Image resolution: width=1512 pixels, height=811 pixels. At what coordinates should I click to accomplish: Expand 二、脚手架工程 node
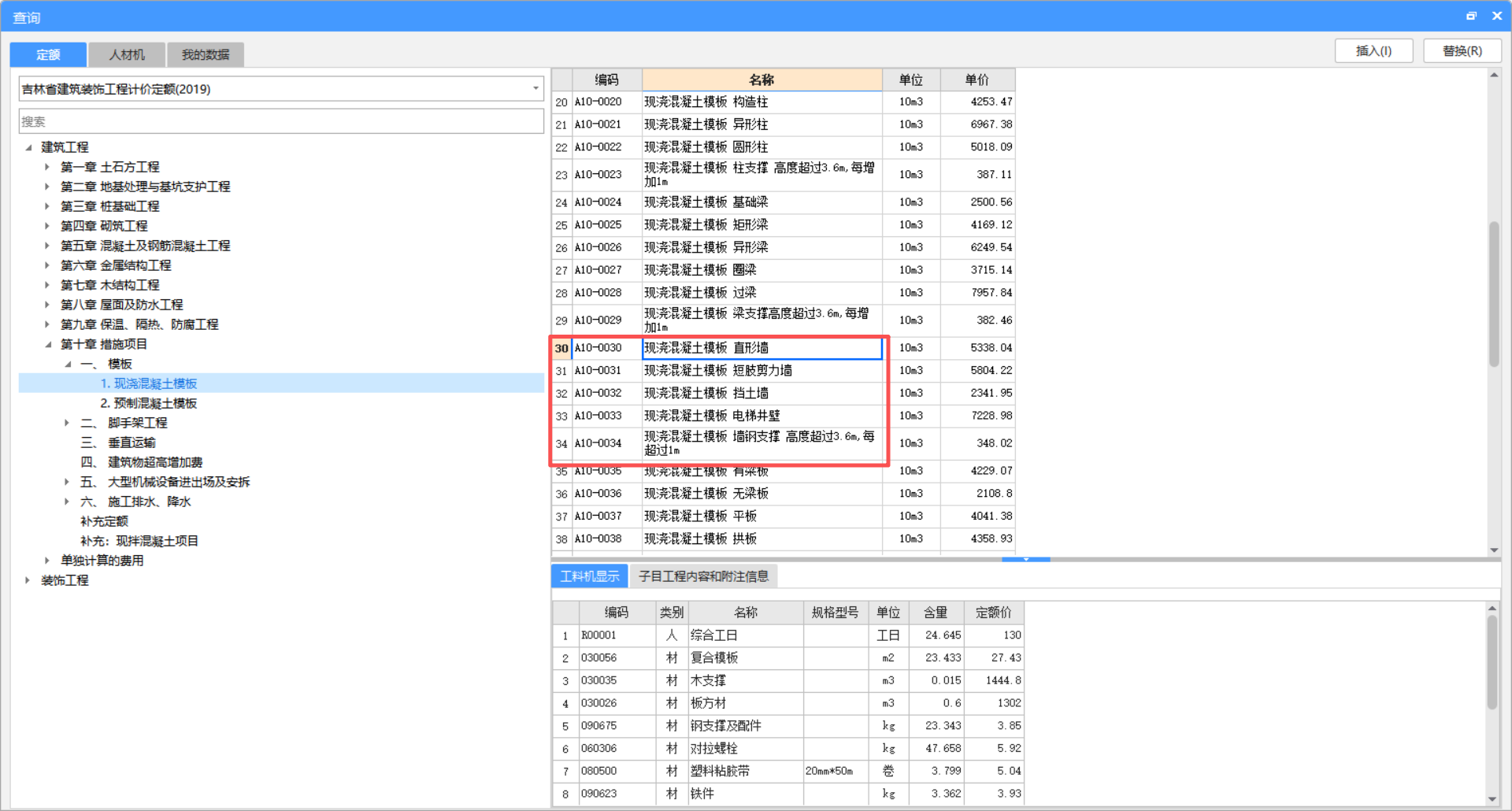pyautogui.click(x=67, y=423)
